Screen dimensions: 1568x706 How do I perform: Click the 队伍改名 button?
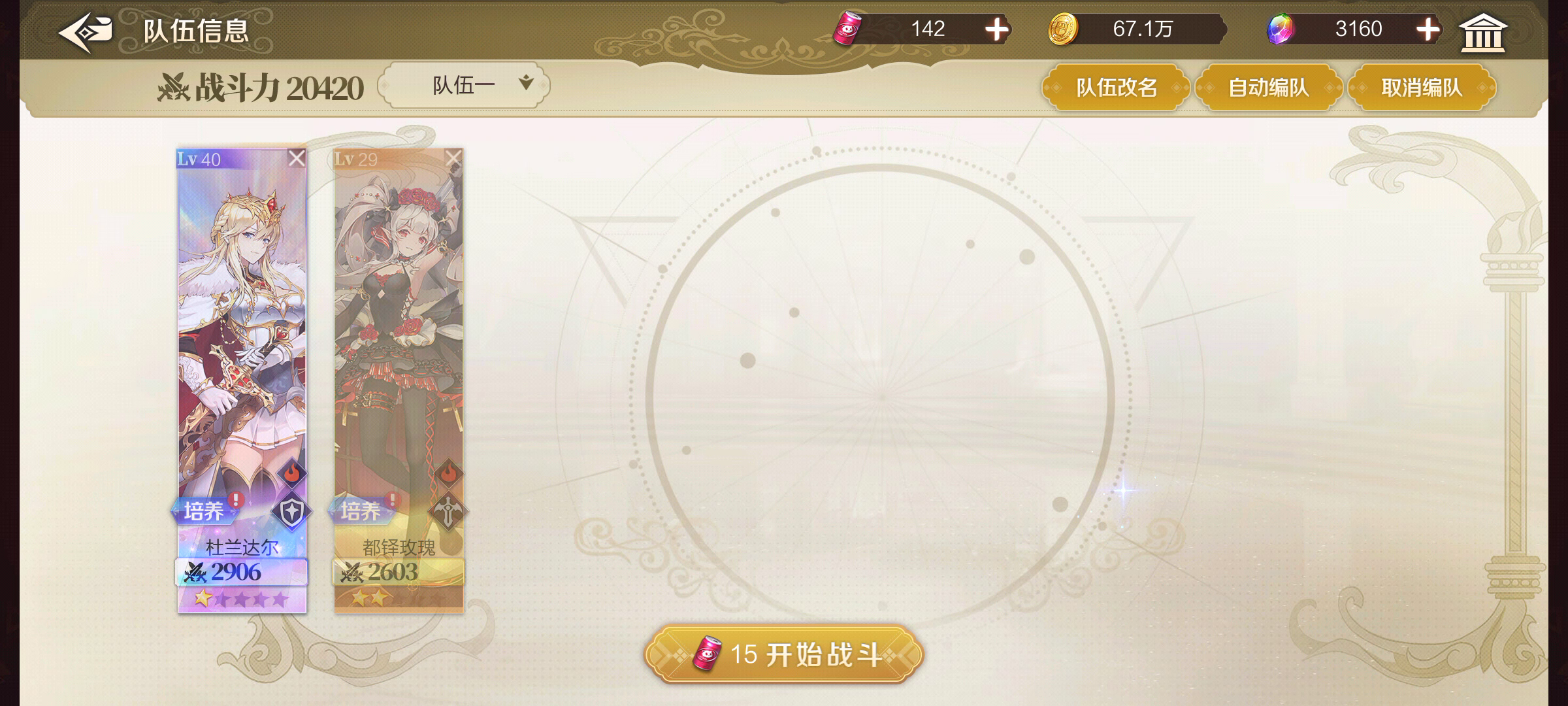1116,88
